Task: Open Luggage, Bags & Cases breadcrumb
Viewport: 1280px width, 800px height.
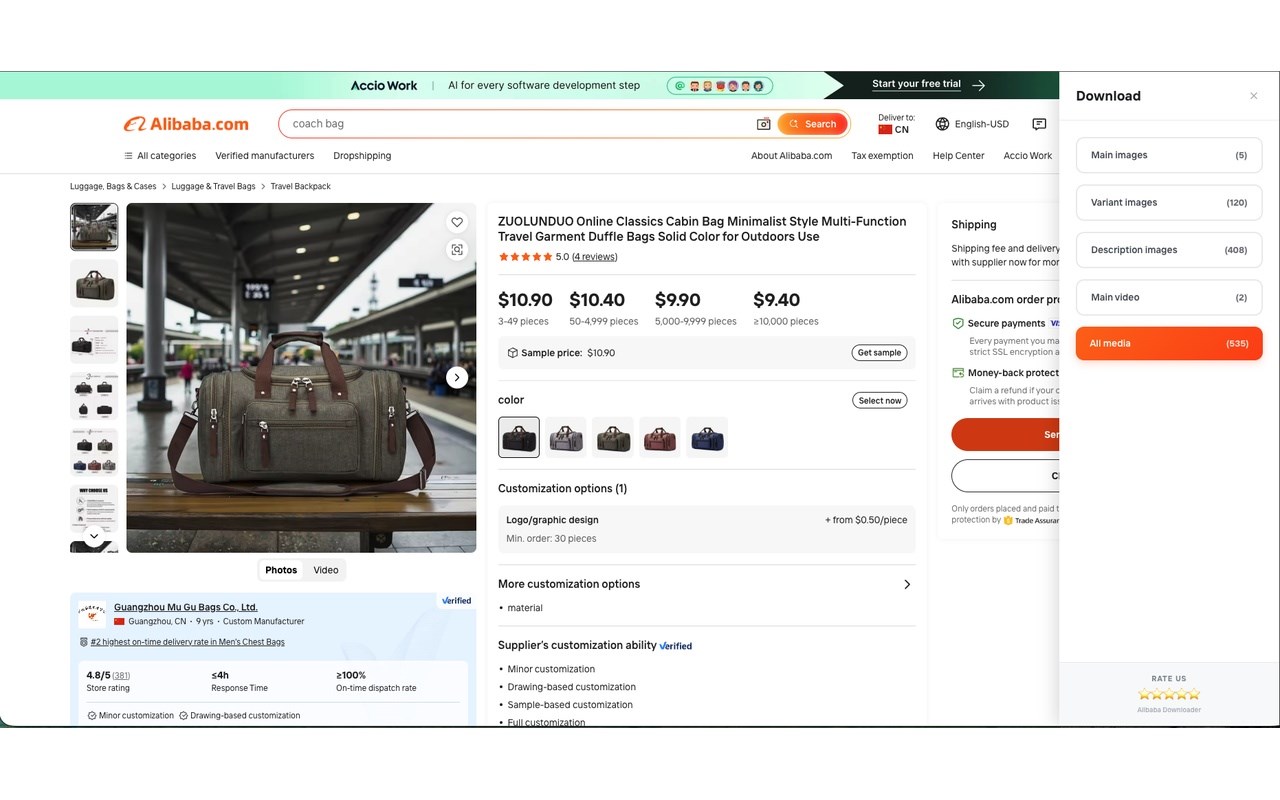Action: click(x=113, y=187)
